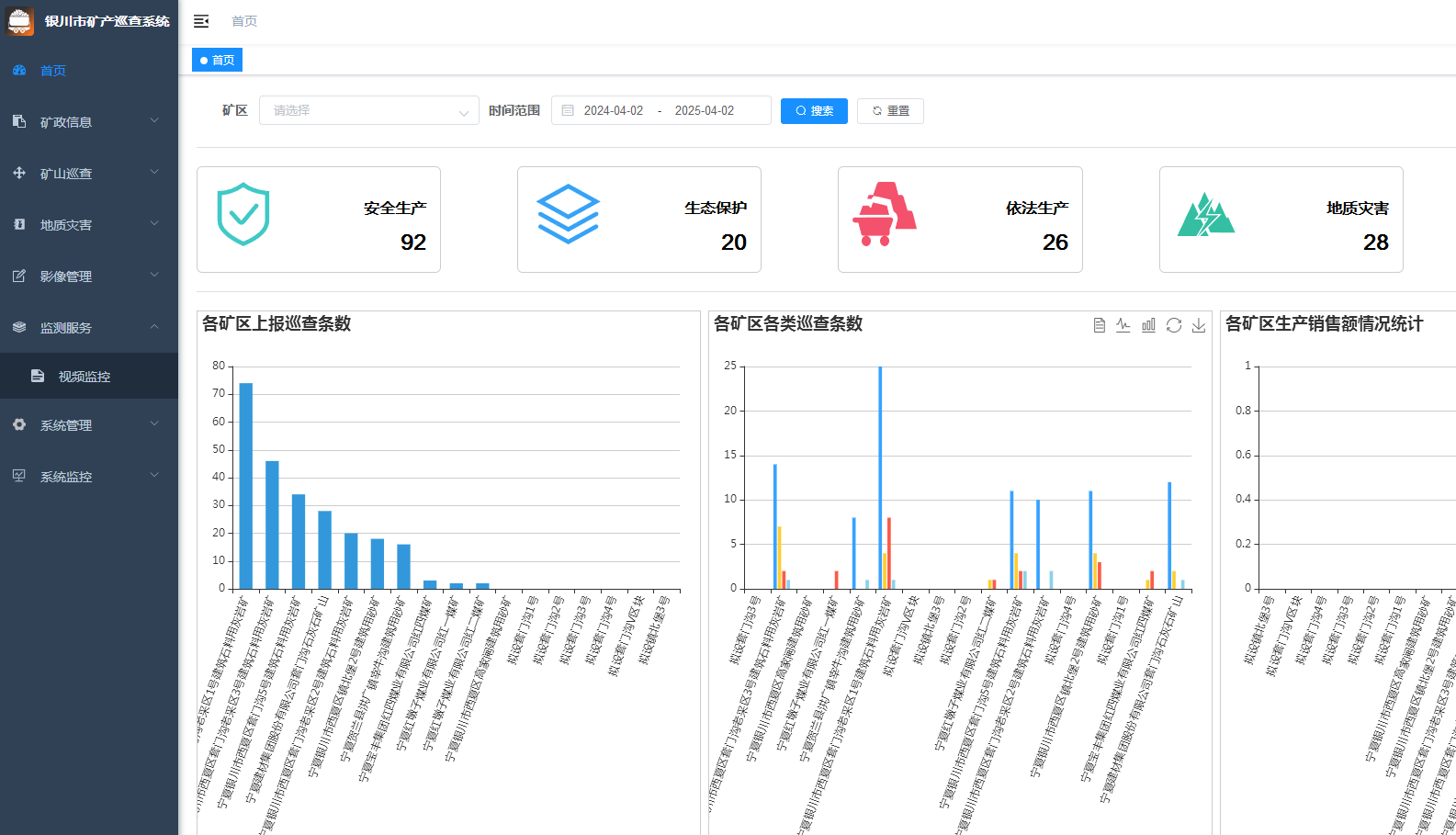Viewport: 1456px width, 835px height.
Task: Click the 地质灾害 mountain icon
Action: (x=1205, y=215)
